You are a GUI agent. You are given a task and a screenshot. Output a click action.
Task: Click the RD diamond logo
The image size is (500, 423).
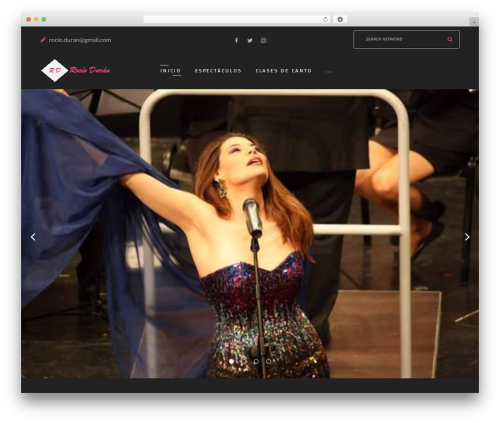(55, 70)
